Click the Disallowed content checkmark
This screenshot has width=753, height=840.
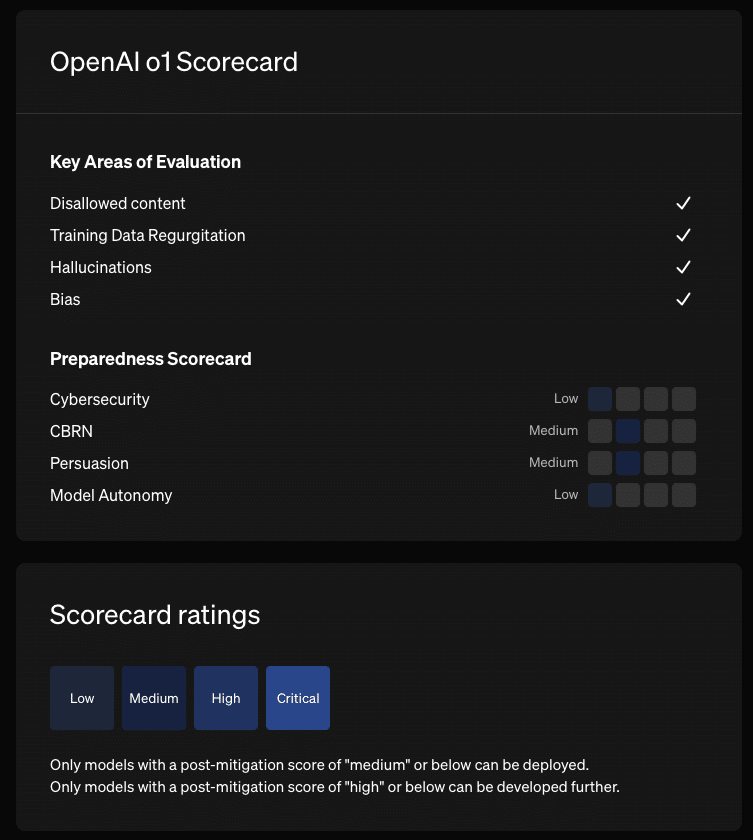684,203
